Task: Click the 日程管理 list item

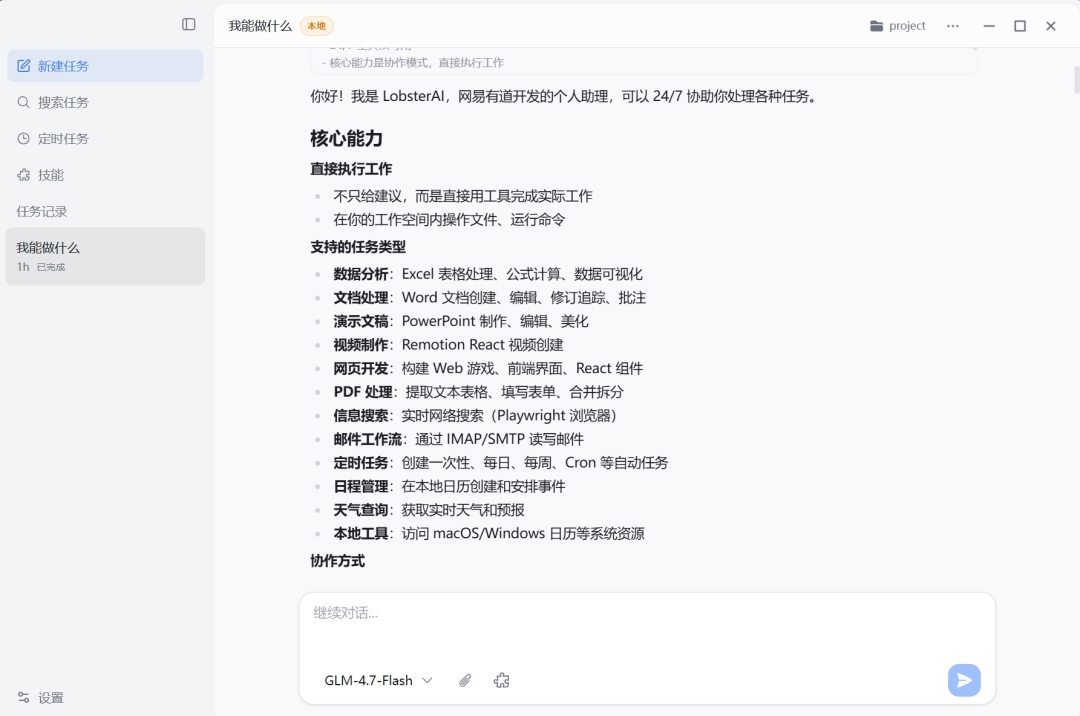Action: tap(449, 486)
